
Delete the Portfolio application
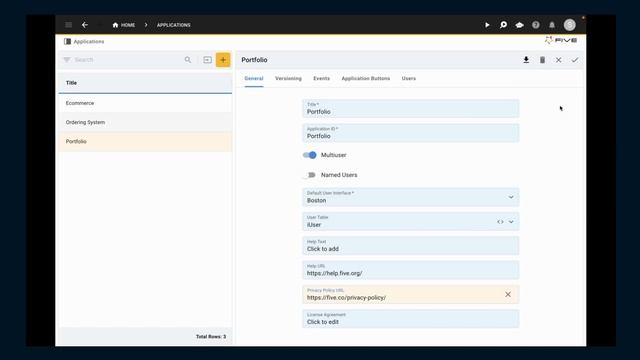[542, 60]
